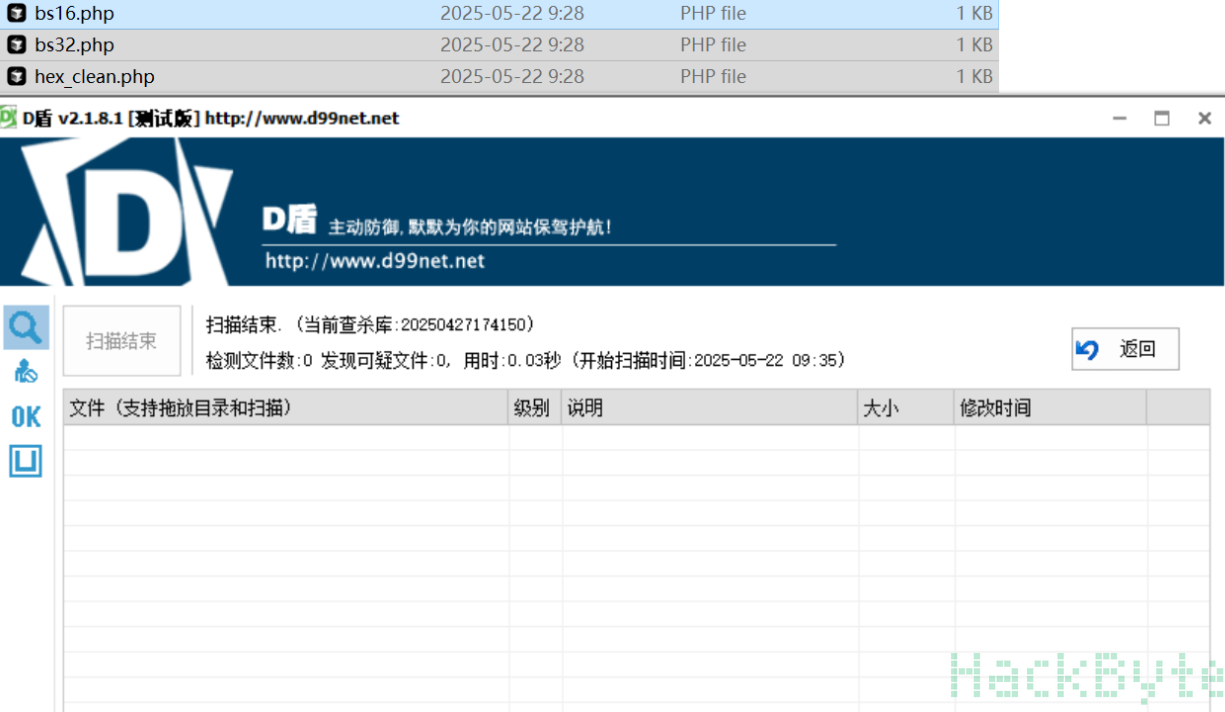Select the OK icon in the sidebar
1225x712 pixels.
(26, 417)
